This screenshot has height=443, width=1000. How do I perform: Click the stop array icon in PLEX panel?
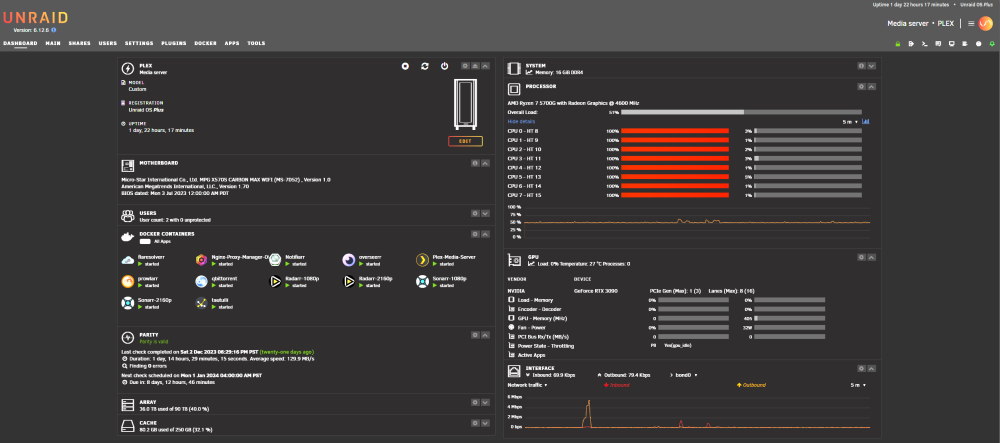405,66
